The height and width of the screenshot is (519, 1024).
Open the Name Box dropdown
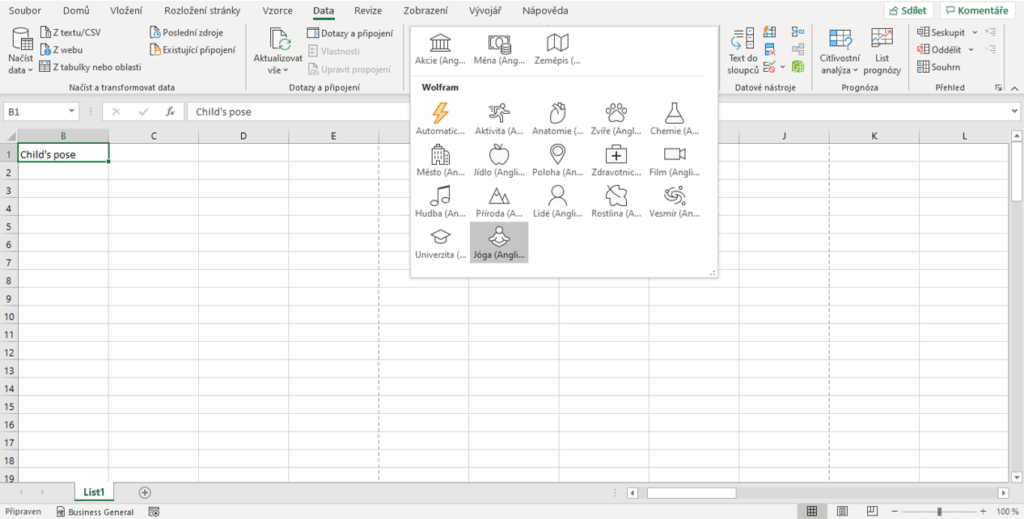(71, 112)
